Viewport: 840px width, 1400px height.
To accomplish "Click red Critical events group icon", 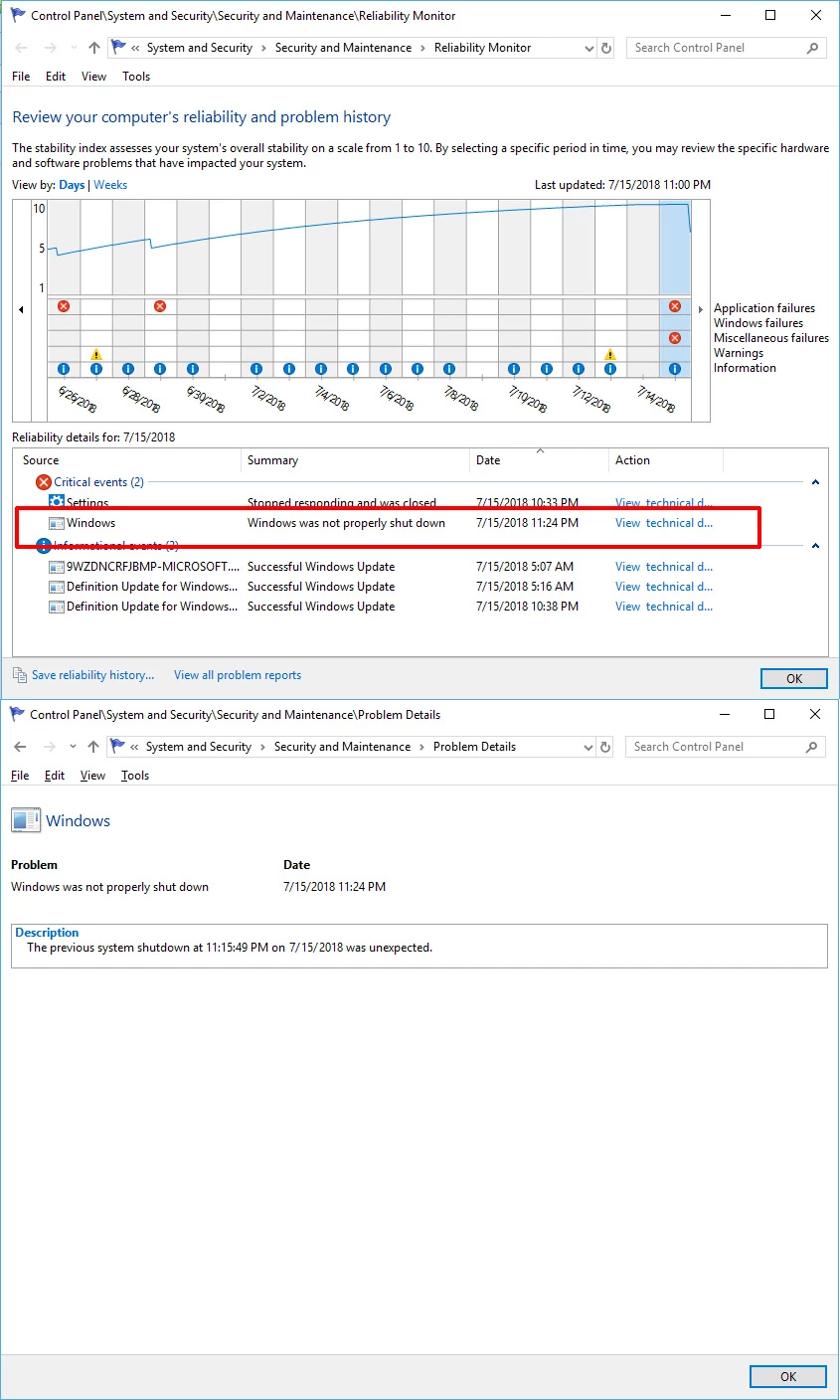I will [44, 482].
